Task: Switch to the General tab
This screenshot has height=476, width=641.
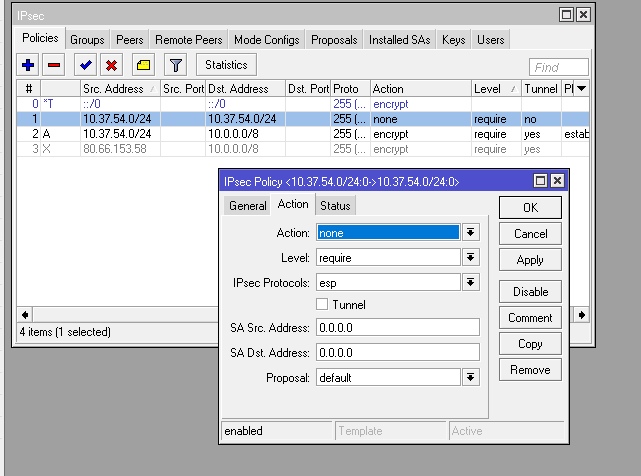Action: pyautogui.click(x=247, y=205)
